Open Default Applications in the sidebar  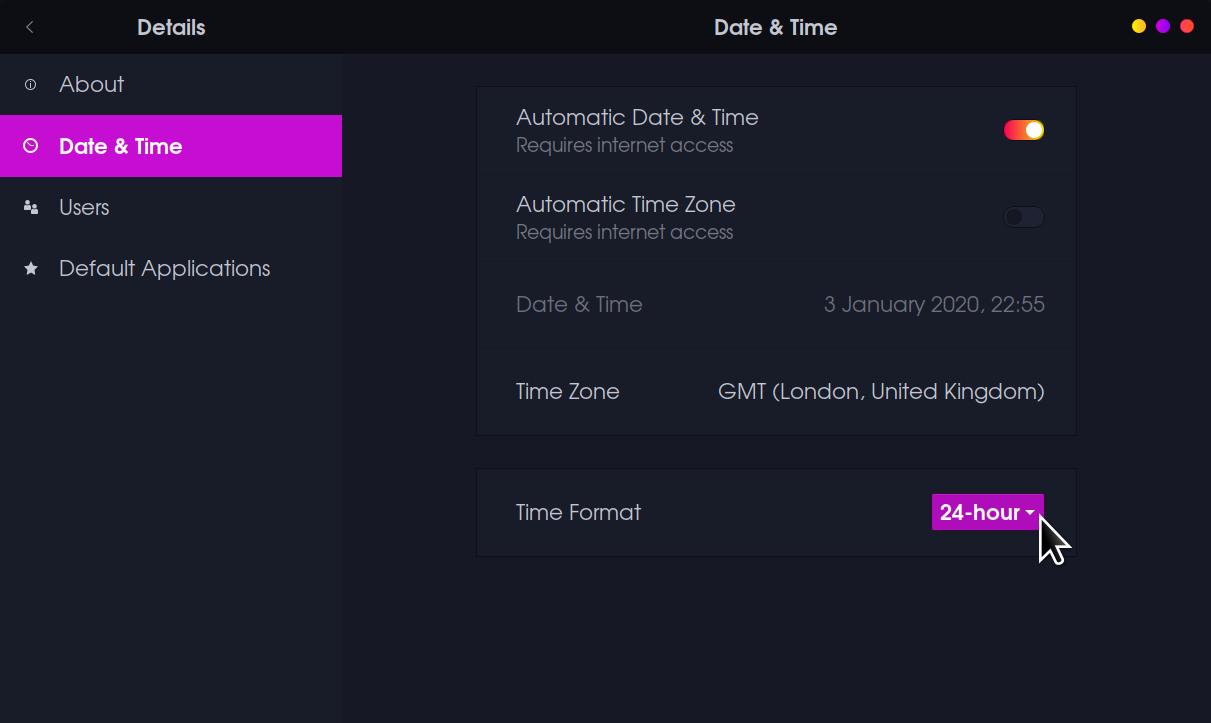[165, 269]
